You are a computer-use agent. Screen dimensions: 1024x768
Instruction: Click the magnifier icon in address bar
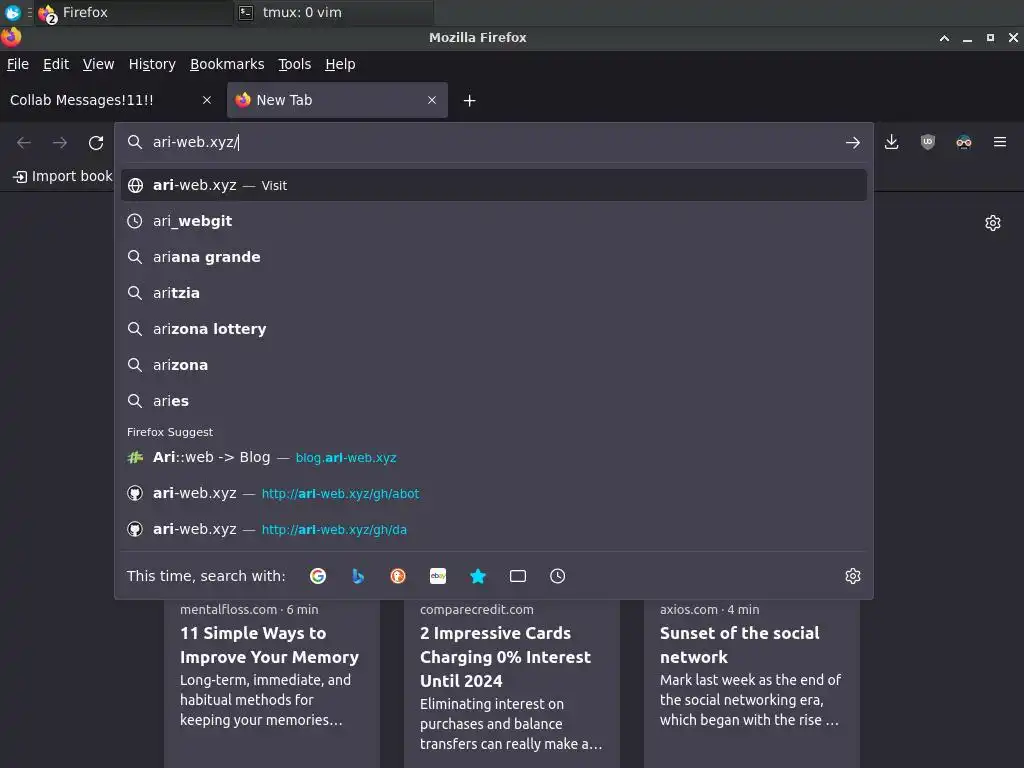click(x=135, y=142)
